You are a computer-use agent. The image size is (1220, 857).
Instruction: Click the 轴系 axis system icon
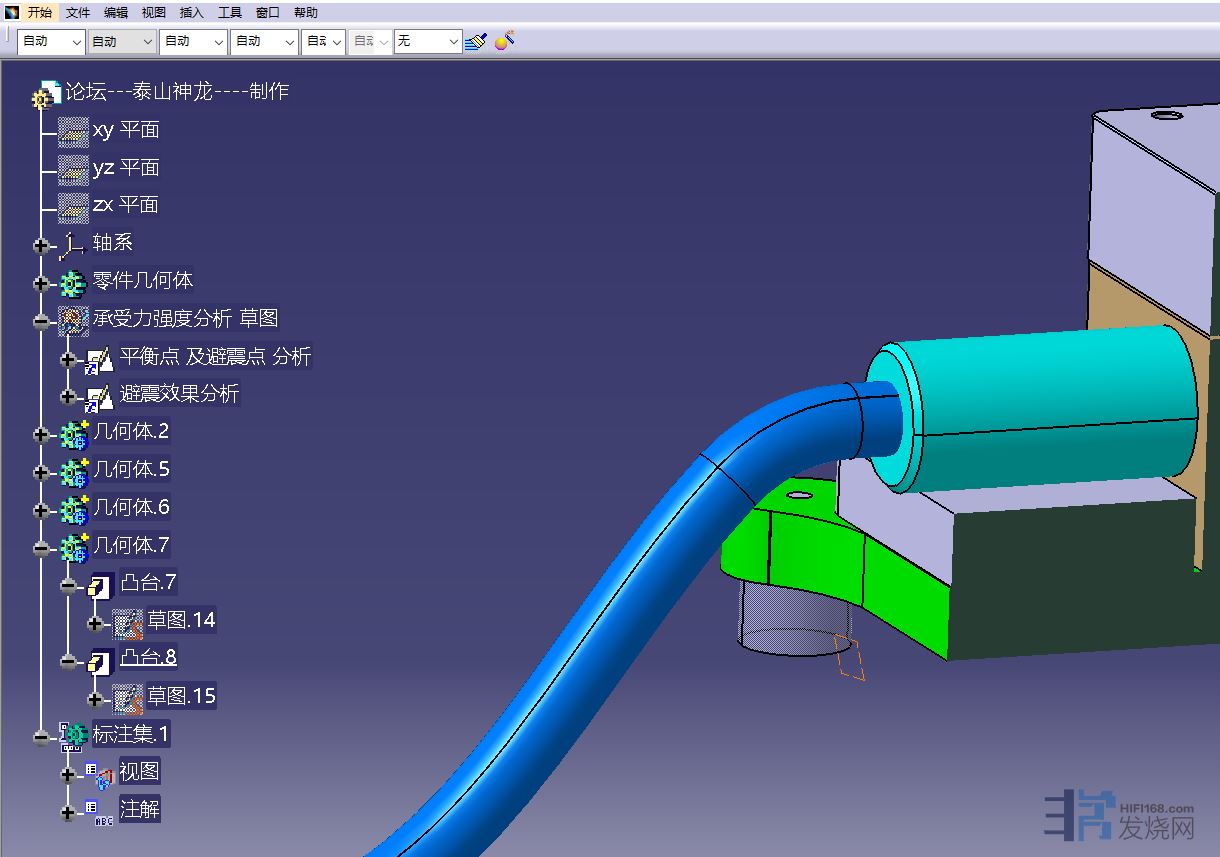[72, 244]
